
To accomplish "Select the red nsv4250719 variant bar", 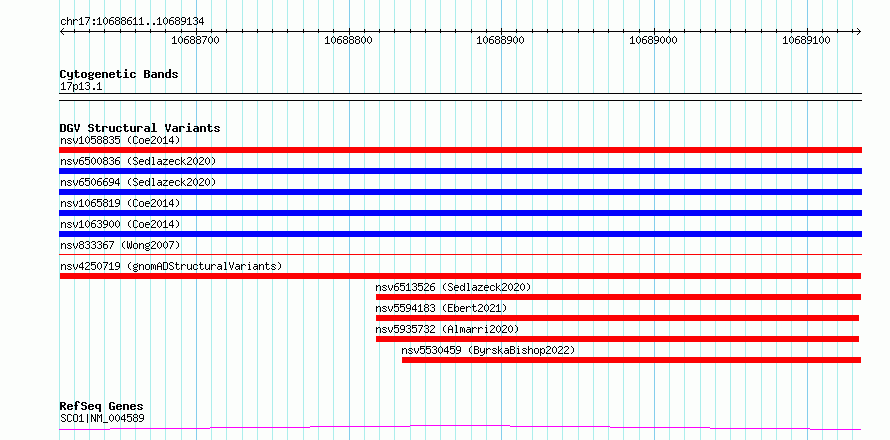I will (x=460, y=276).
